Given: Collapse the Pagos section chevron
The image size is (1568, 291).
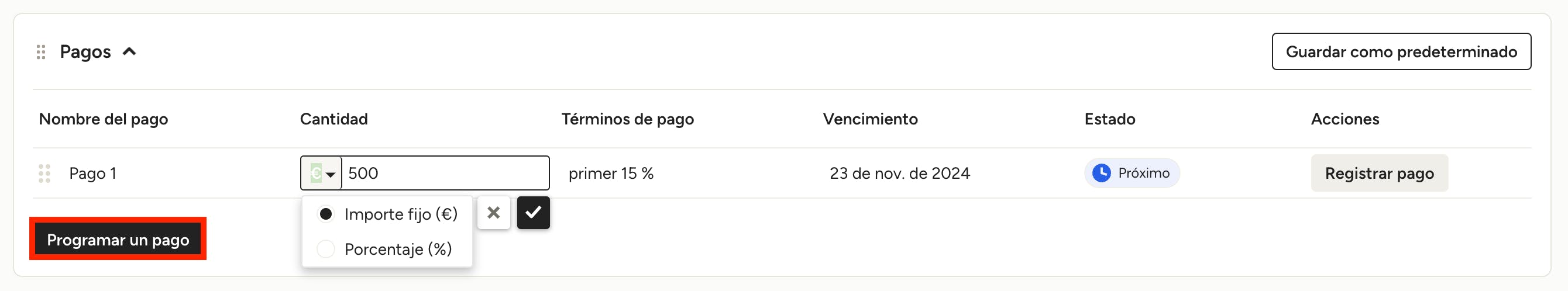Looking at the screenshot, I should click(x=129, y=52).
